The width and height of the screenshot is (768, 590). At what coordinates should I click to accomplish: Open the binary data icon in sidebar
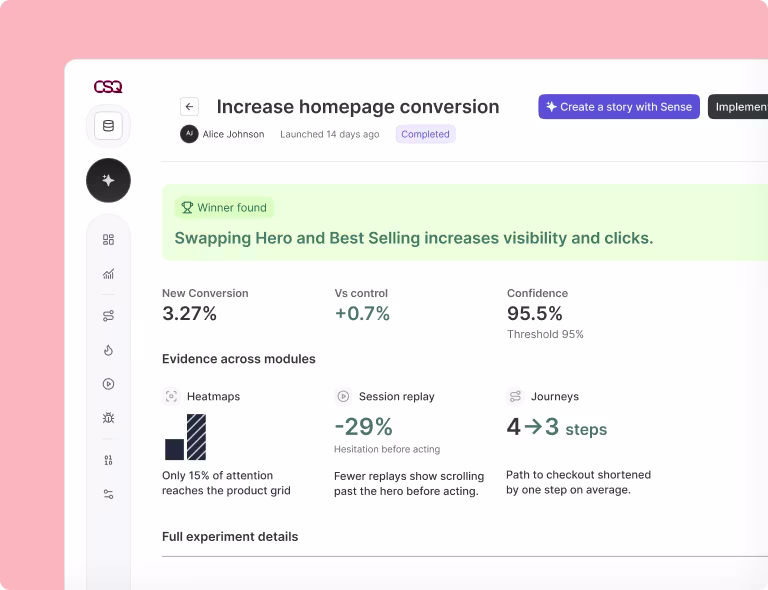coord(108,460)
